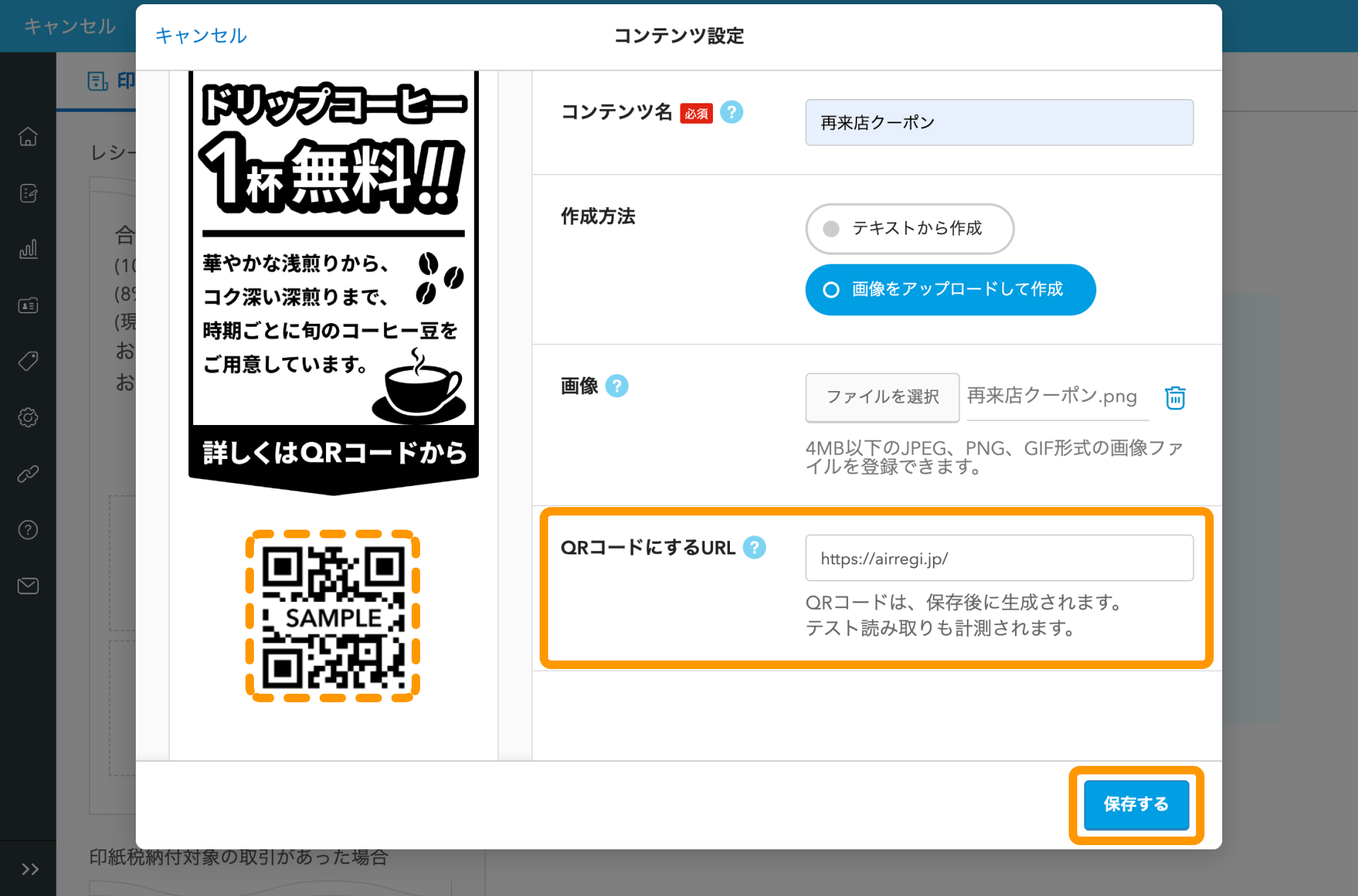Click the sample QR code preview

[x=333, y=616]
